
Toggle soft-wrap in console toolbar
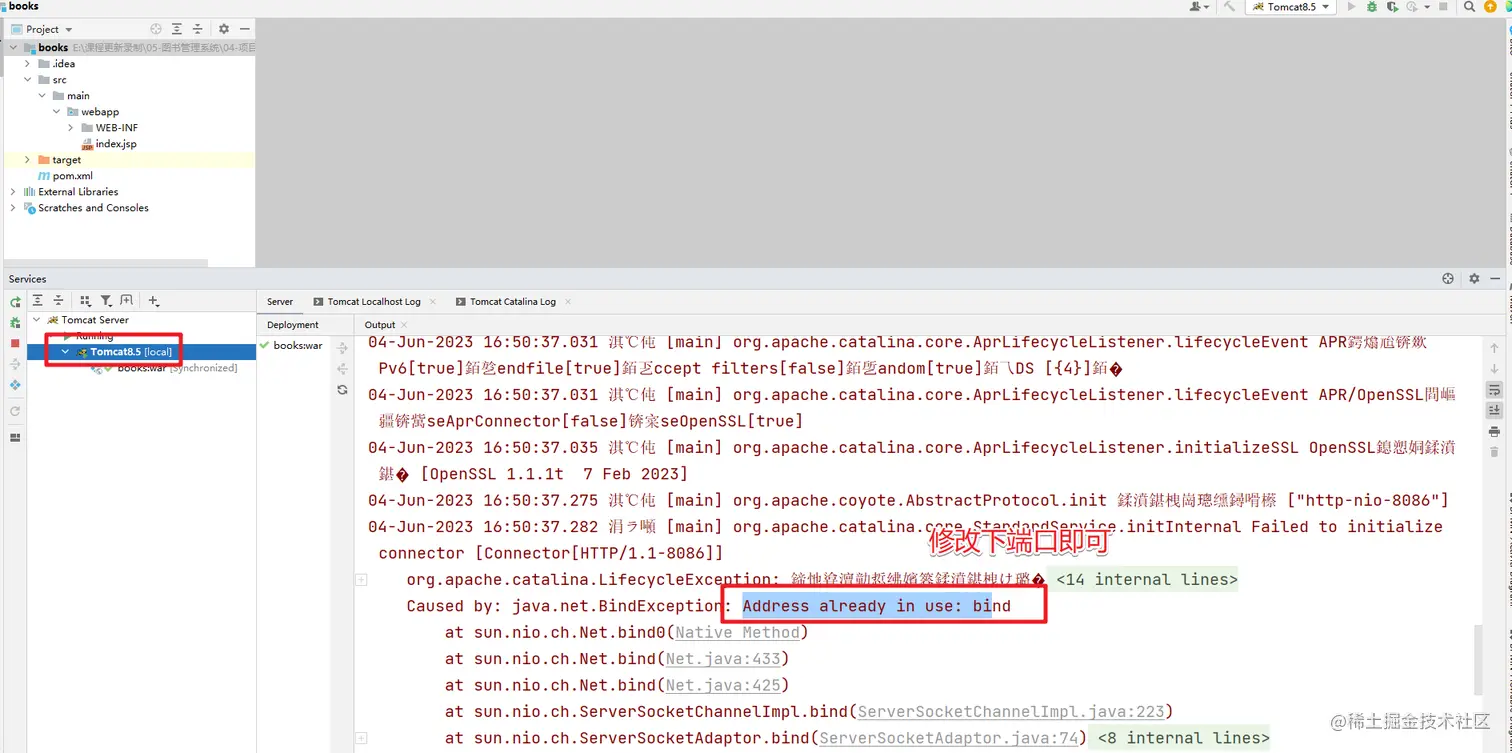click(x=1494, y=389)
